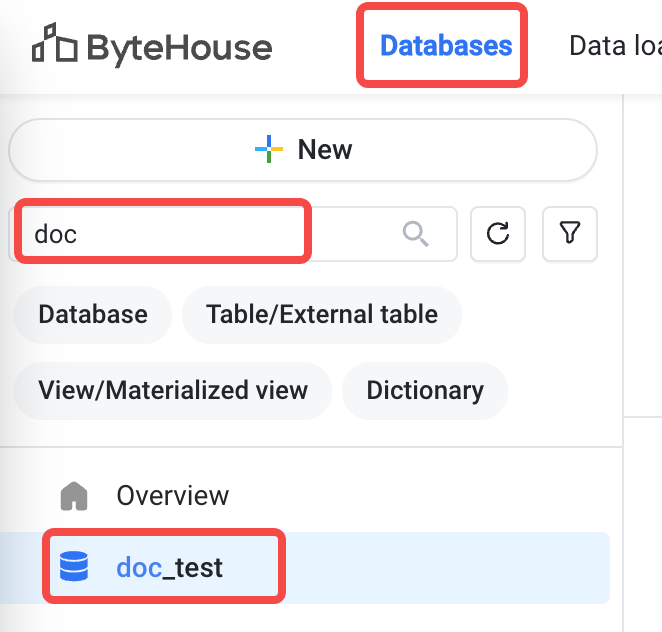
Task: Click the ByteHouse wordmark text
Action: point(179,49)
